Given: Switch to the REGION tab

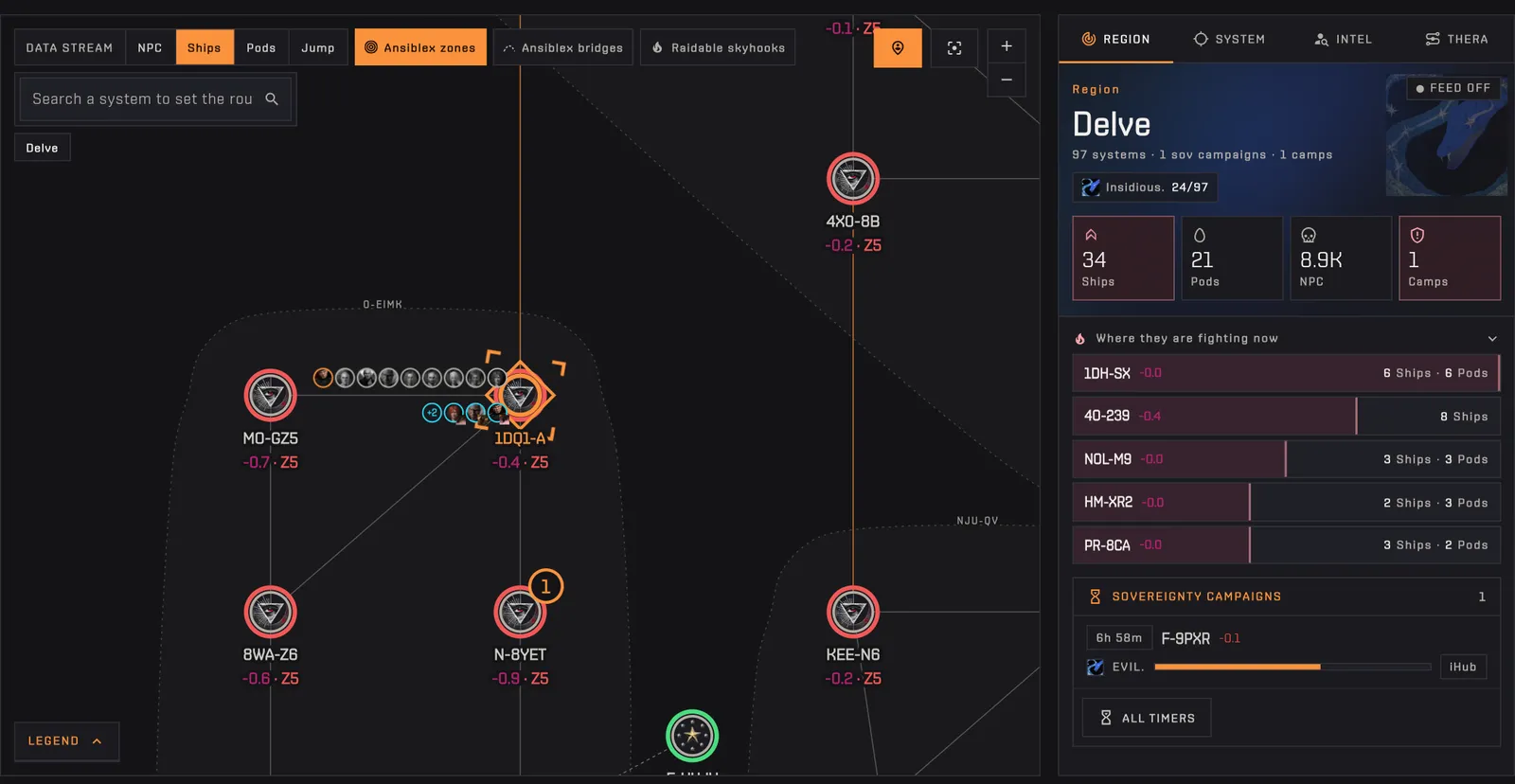Looking at the screenshot, I should click(x=1115, y=39).
